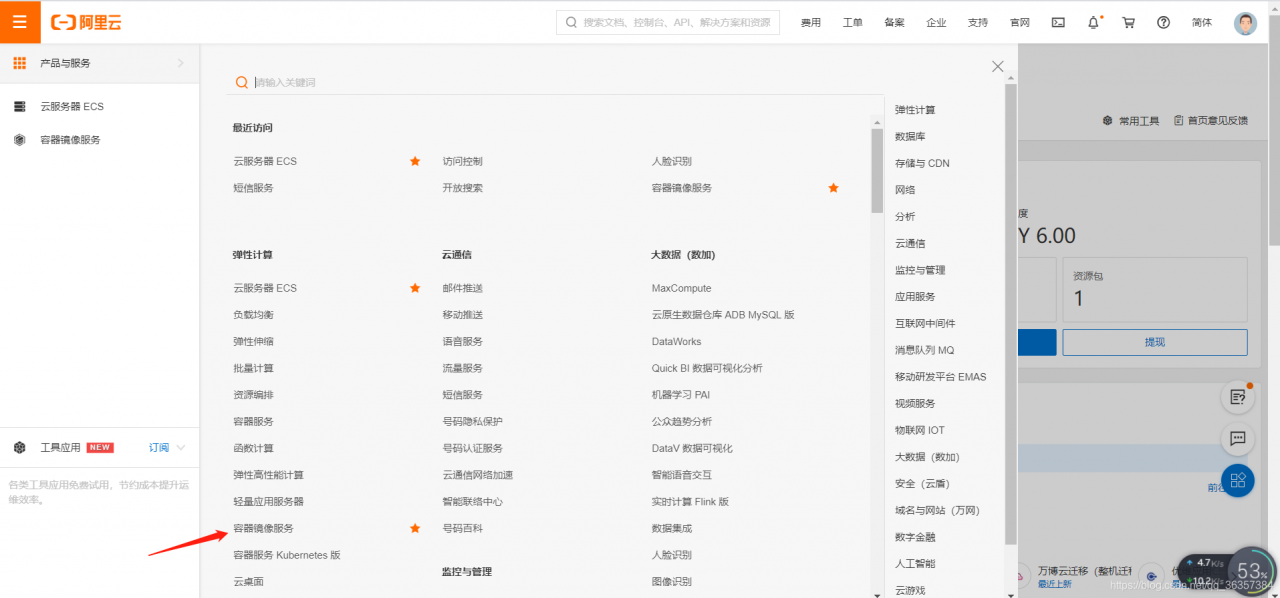1280x598 pixels.
Task: Open the shopping cart
Action: [1128, 21]
